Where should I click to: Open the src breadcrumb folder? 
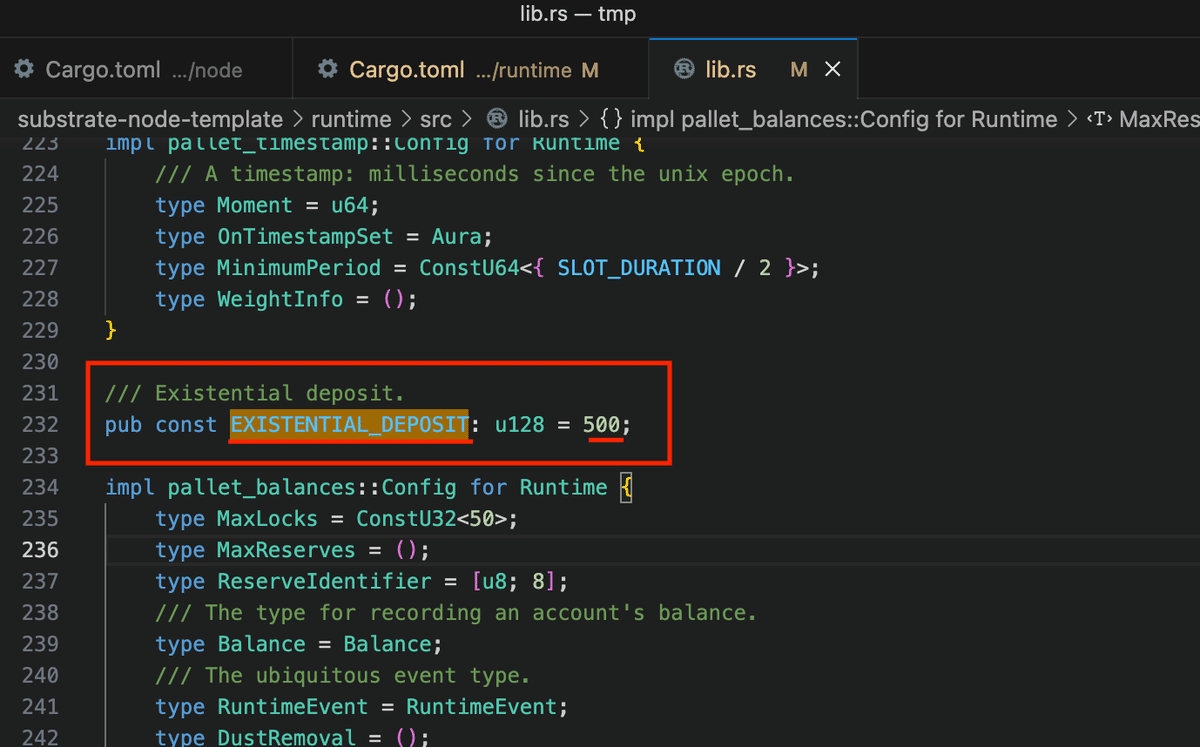pyautogui.click(x=435, y=120)
